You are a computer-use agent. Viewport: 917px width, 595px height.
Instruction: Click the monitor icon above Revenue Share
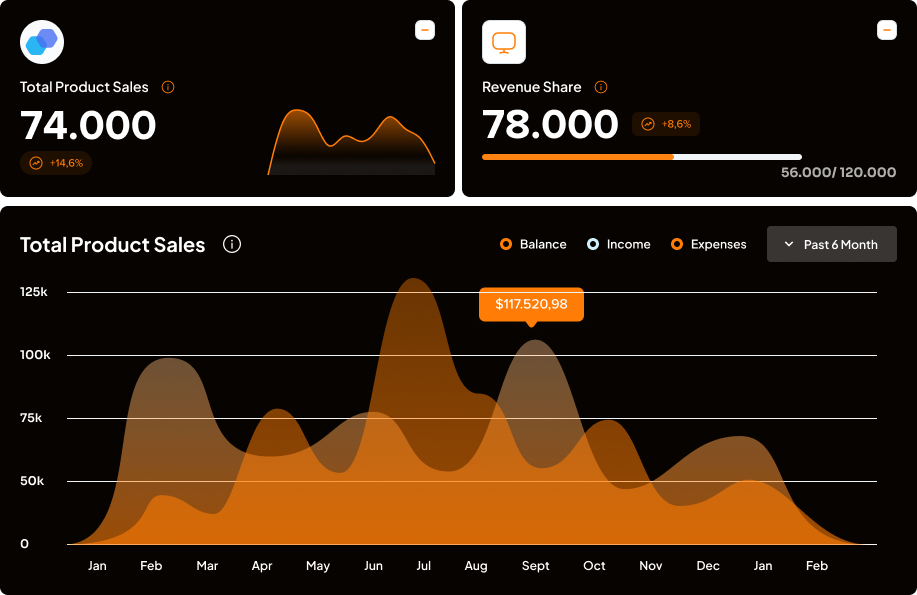[x=504, y=42]
